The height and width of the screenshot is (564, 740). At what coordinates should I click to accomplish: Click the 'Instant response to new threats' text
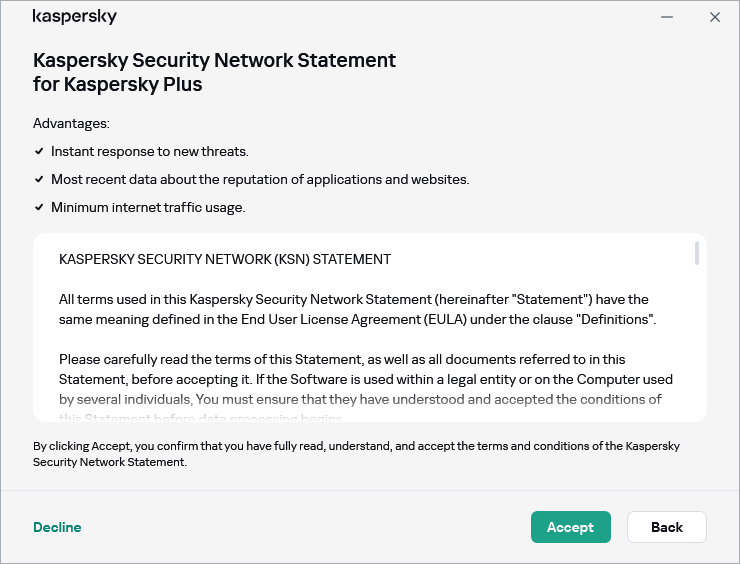pos(150,152)
